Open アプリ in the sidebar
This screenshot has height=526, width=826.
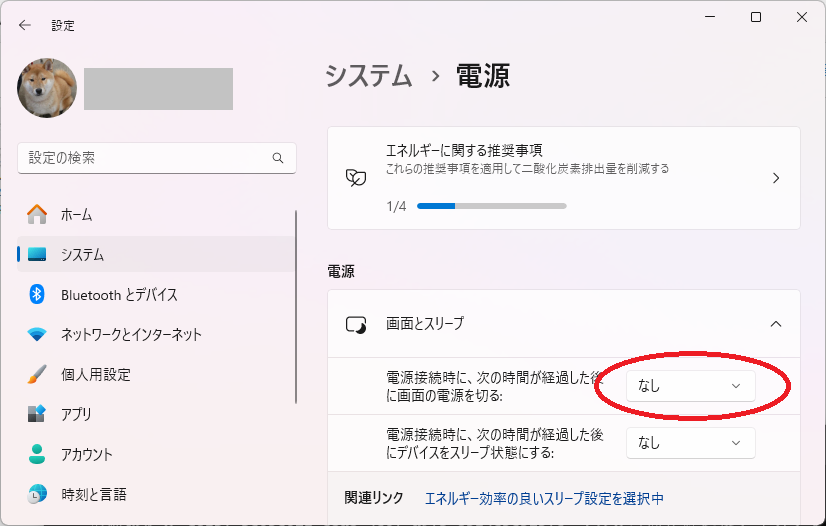click(x=156, y=414)
